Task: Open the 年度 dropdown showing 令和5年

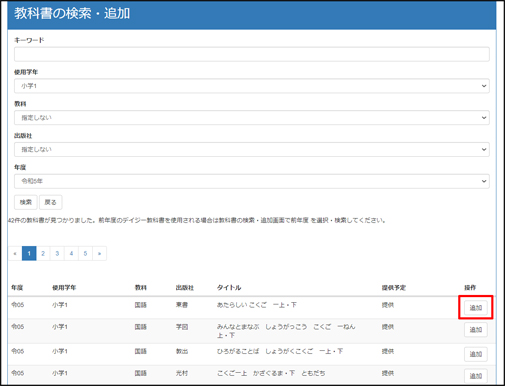Action: tap(252, 181)
